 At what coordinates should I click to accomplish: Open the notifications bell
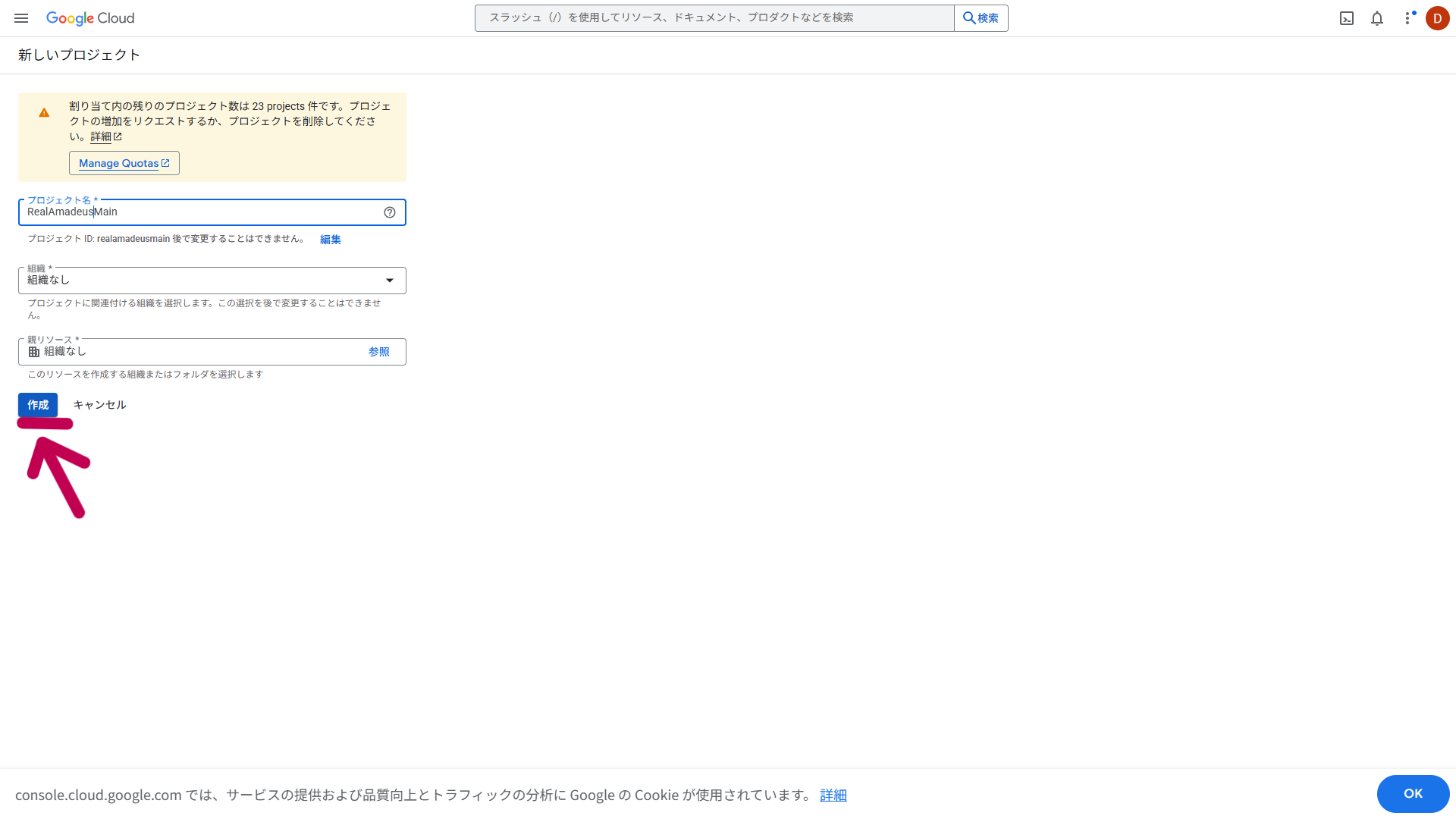point(1377,18)
